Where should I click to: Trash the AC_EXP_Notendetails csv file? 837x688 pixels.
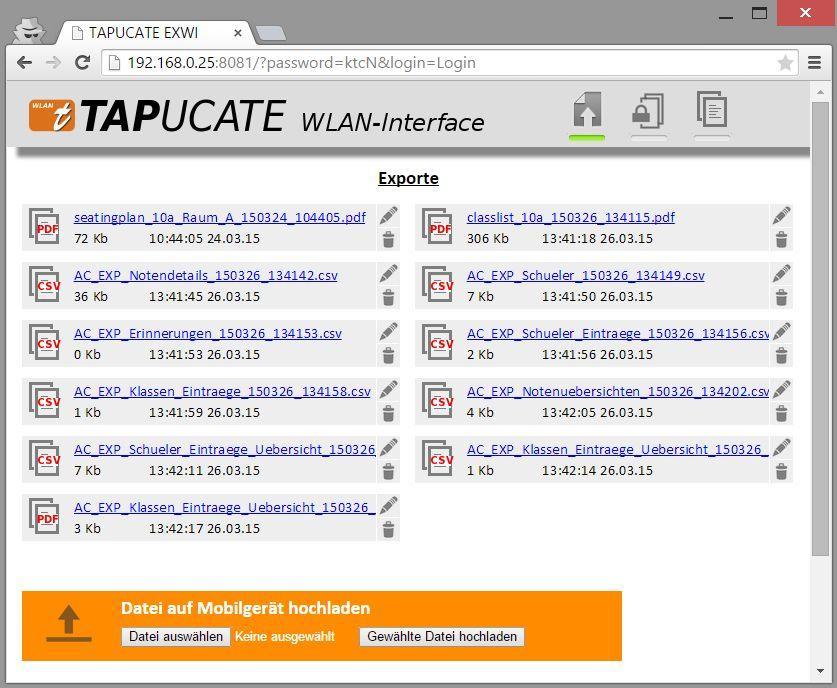pyautogui.click(x=388, y=297)
